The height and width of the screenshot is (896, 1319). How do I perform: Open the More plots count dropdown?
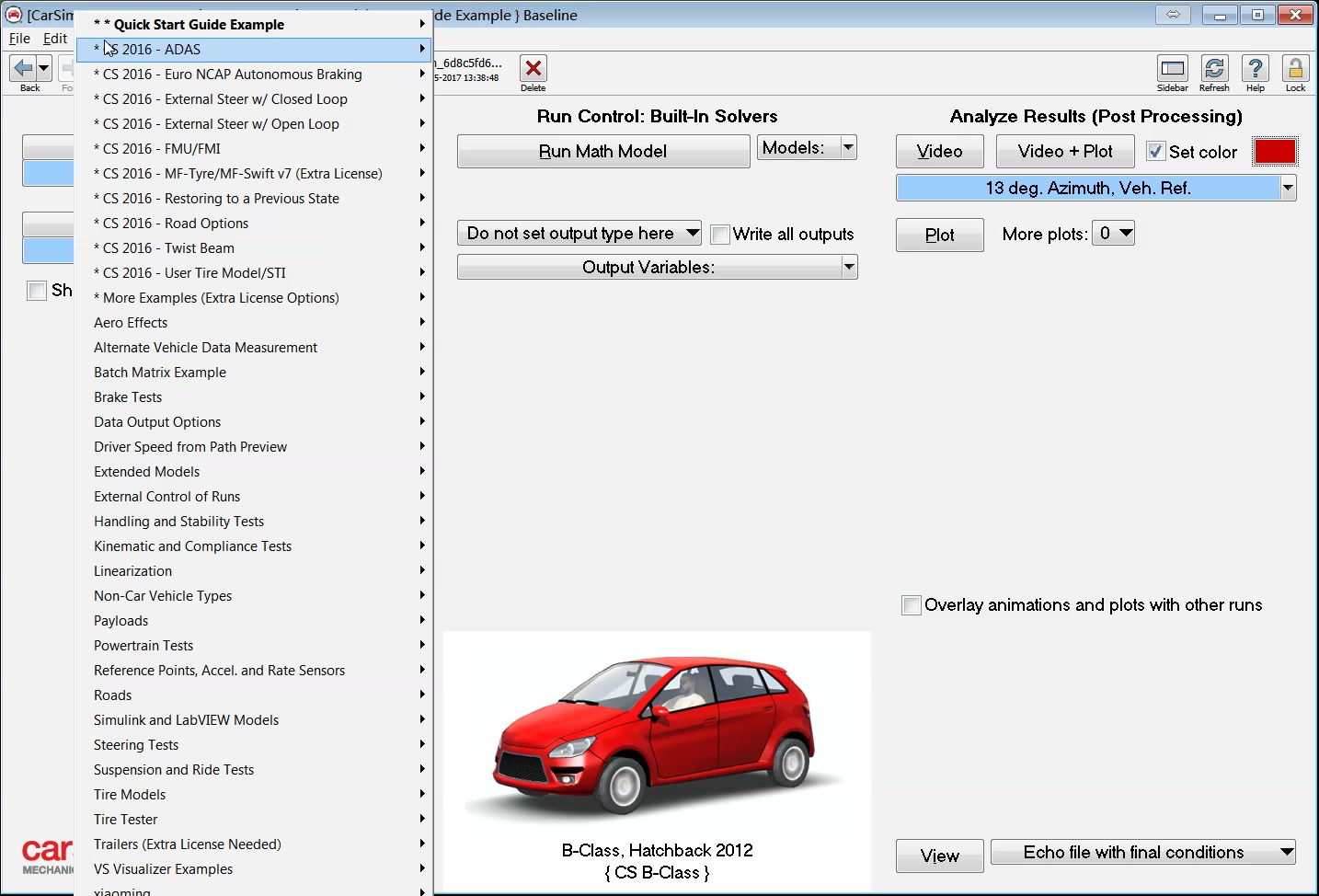(1114, 234)
